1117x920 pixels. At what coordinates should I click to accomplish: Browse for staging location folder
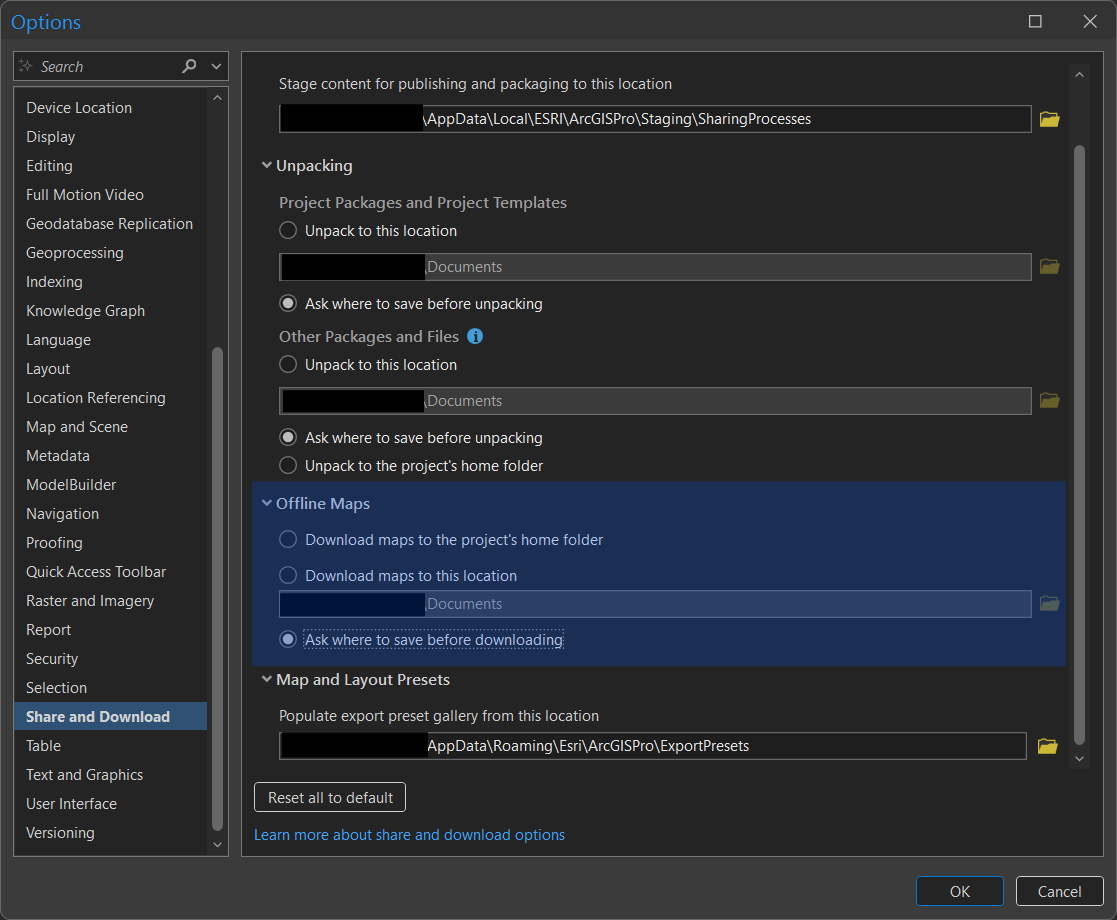pyautogui.click(x=1048, y=119)
